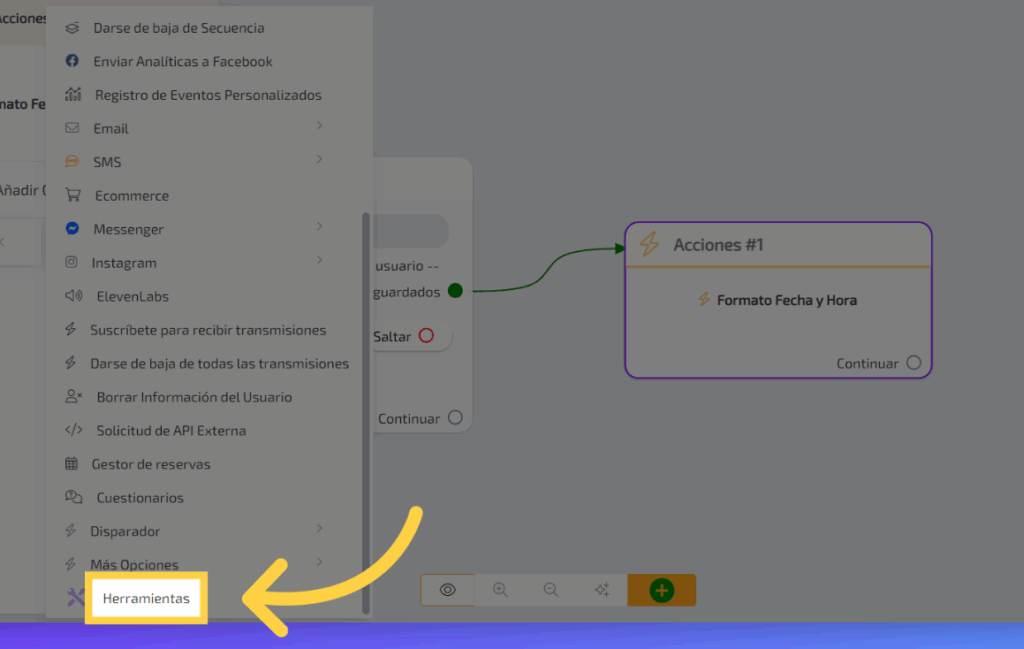Click the Facebook icon beside Enviar Analíticas
This screenshot has width=1024, height=649.
tap(72, 61)
